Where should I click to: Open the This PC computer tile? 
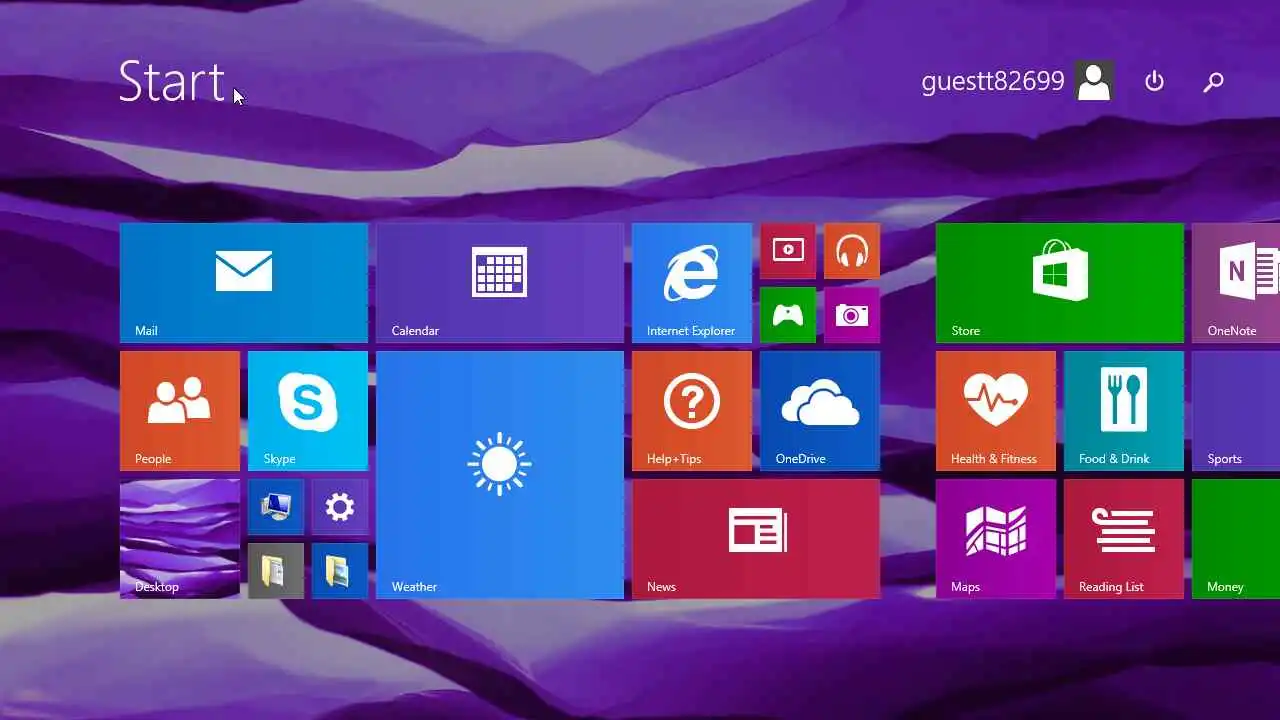(x=276, y=507)
